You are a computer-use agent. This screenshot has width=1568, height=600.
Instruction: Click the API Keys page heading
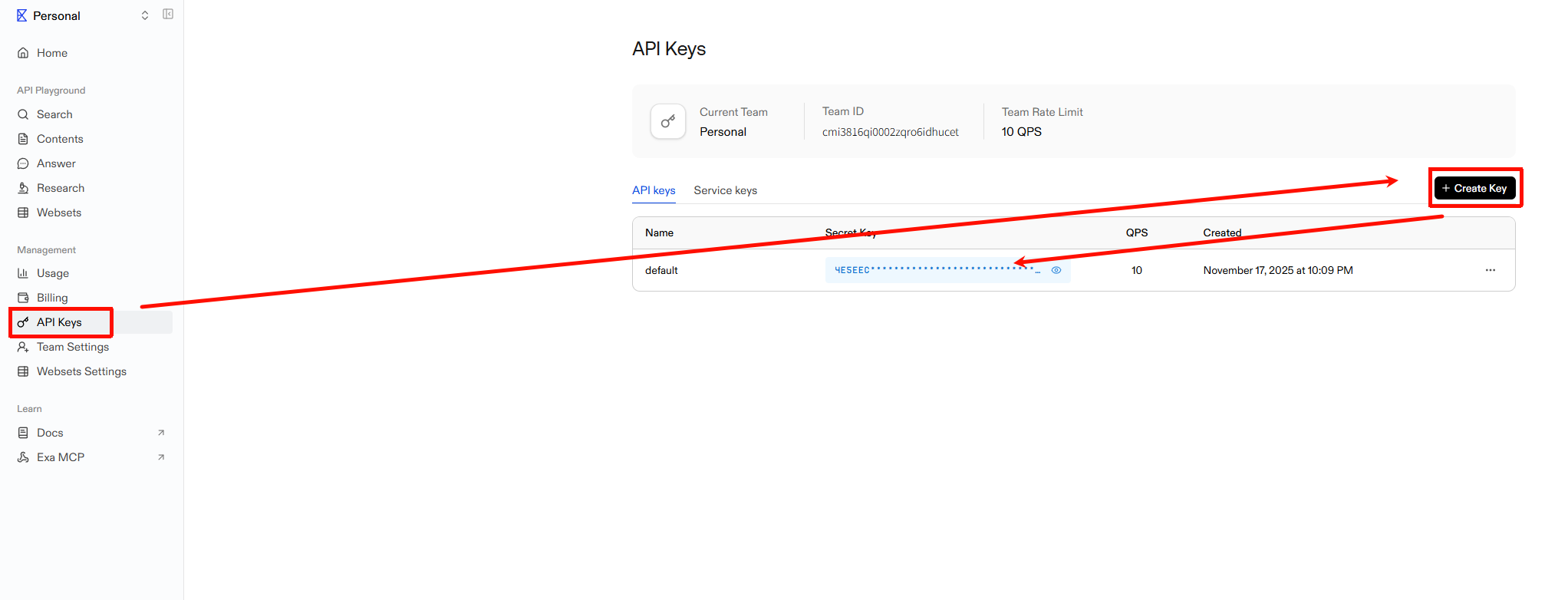(x=669, y=49)
